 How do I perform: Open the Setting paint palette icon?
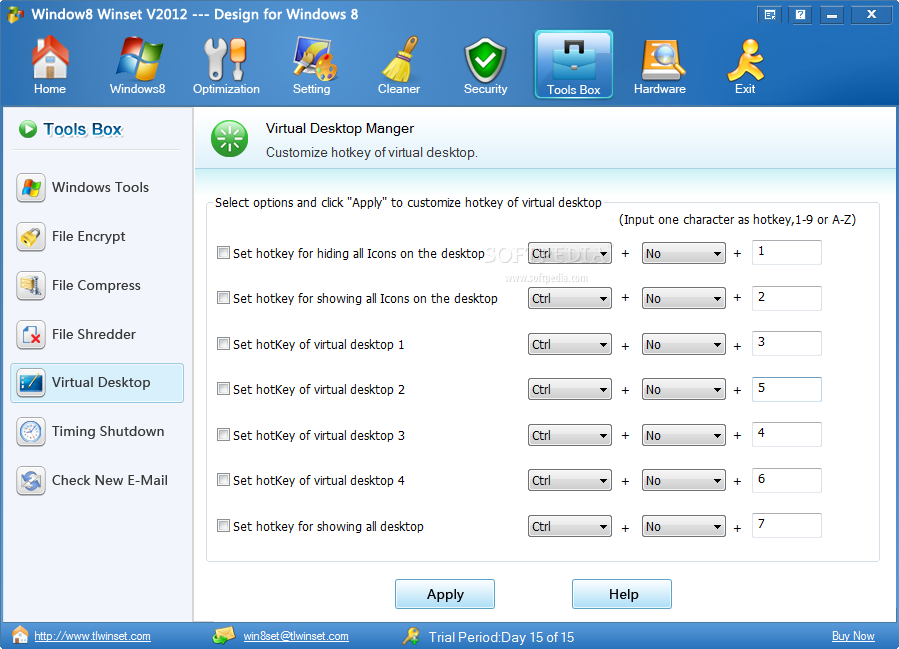[314, 58]
